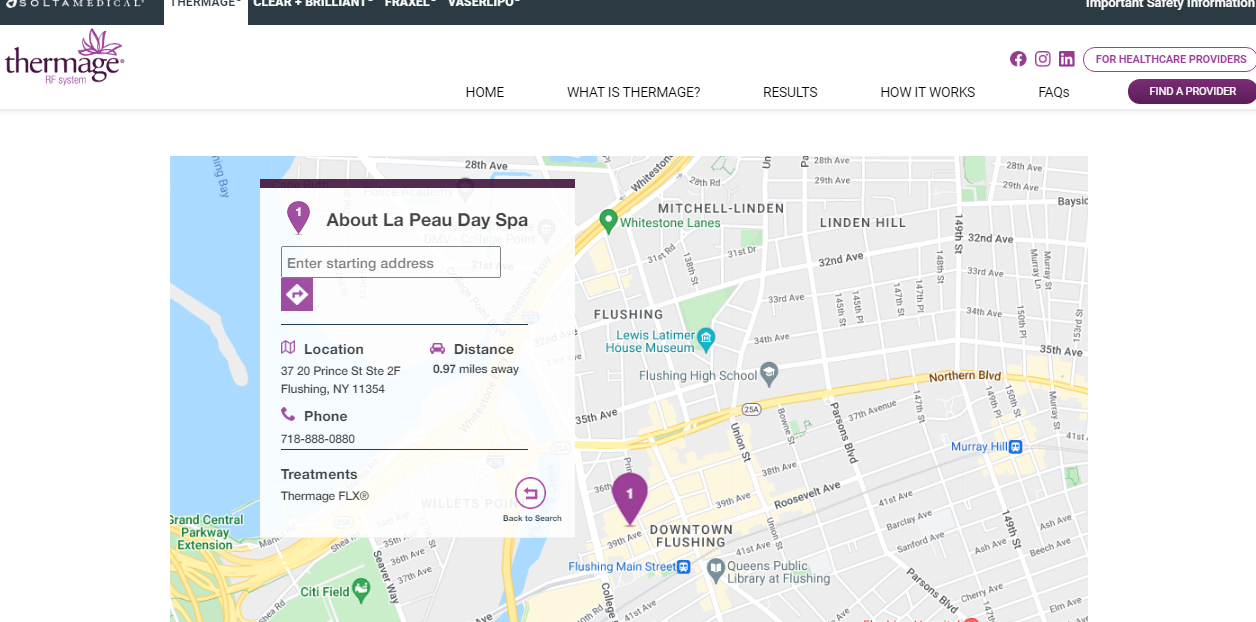Image resolution: width=1256 pixels, height=622 pixels.
Task: Click the 25A route shield on map
Action: point(751,409)
